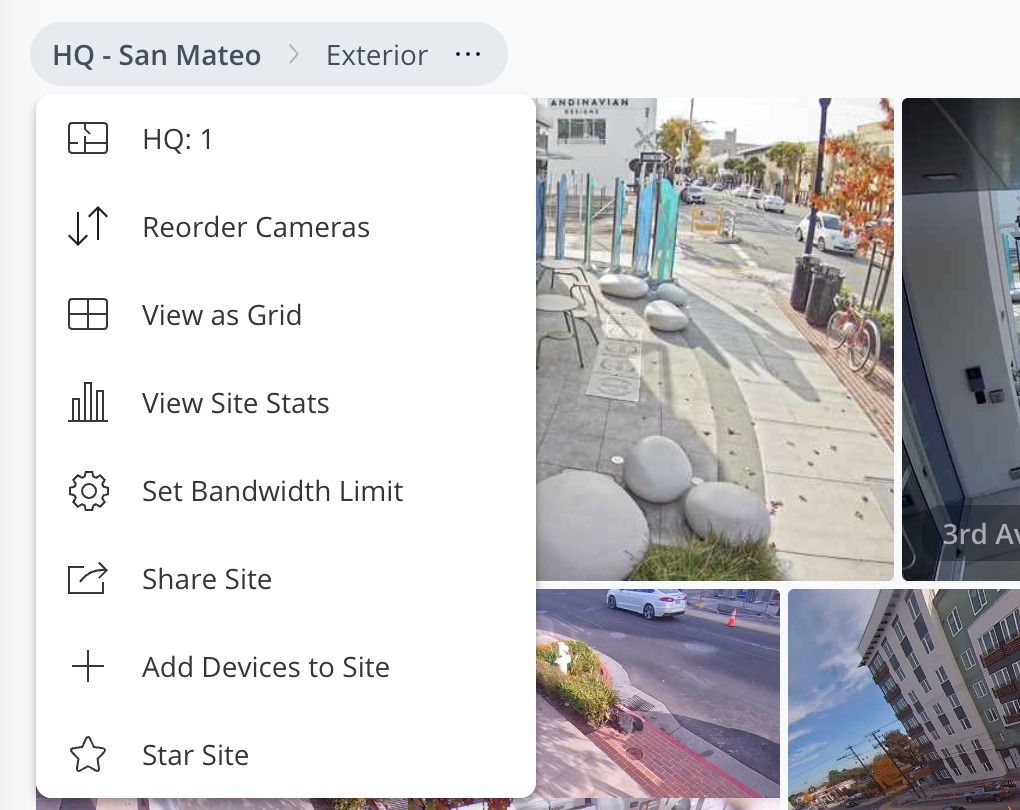Screen dimensions: 1020x810
Task: Click the grid layout icon
Action: (88, 315)
